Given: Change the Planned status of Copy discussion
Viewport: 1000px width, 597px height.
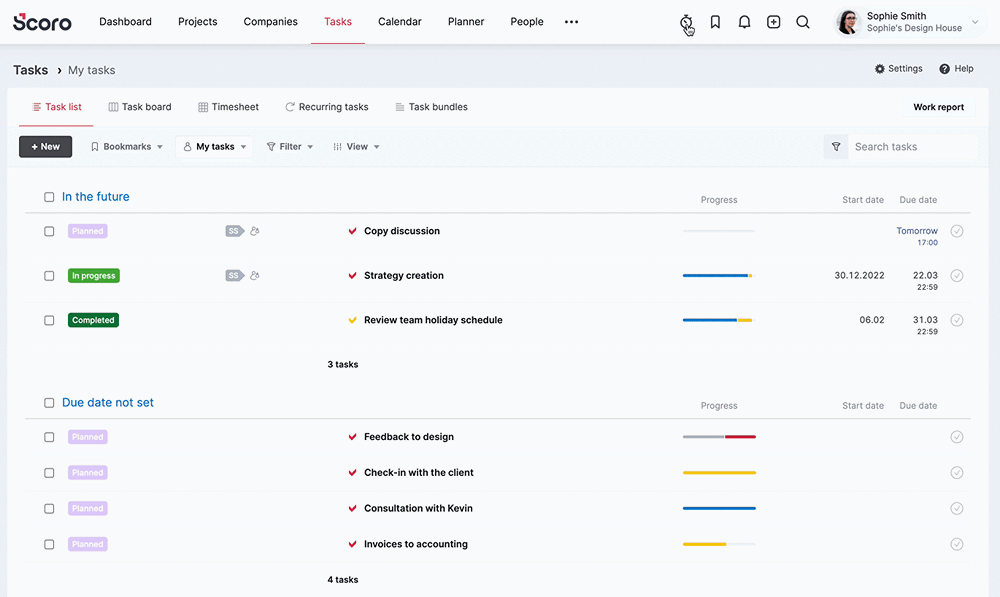Looking at the screenshot, I should pos(88,231).
